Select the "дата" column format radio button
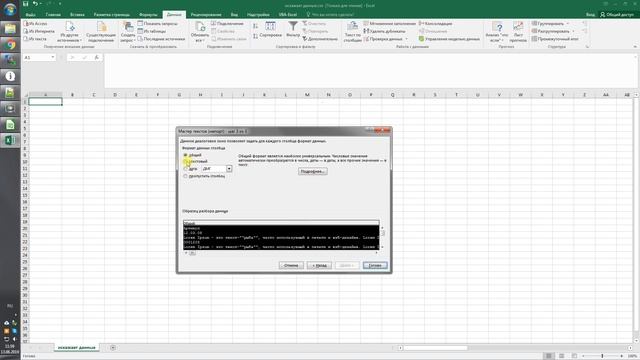The width and height of the screenshot is (640, 360). [x=185, y=169]
